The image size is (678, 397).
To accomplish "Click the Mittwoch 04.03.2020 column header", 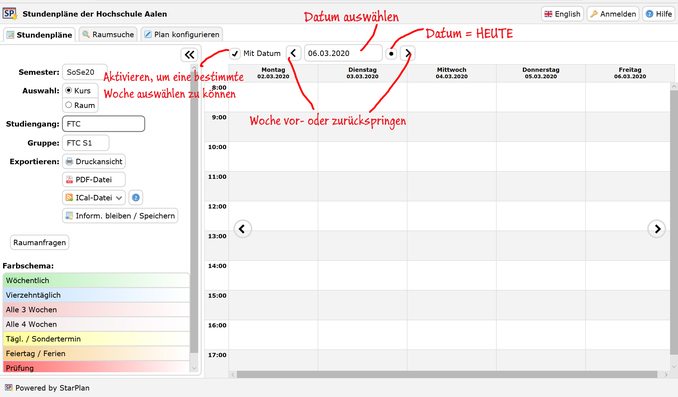I will pos(451,73).
